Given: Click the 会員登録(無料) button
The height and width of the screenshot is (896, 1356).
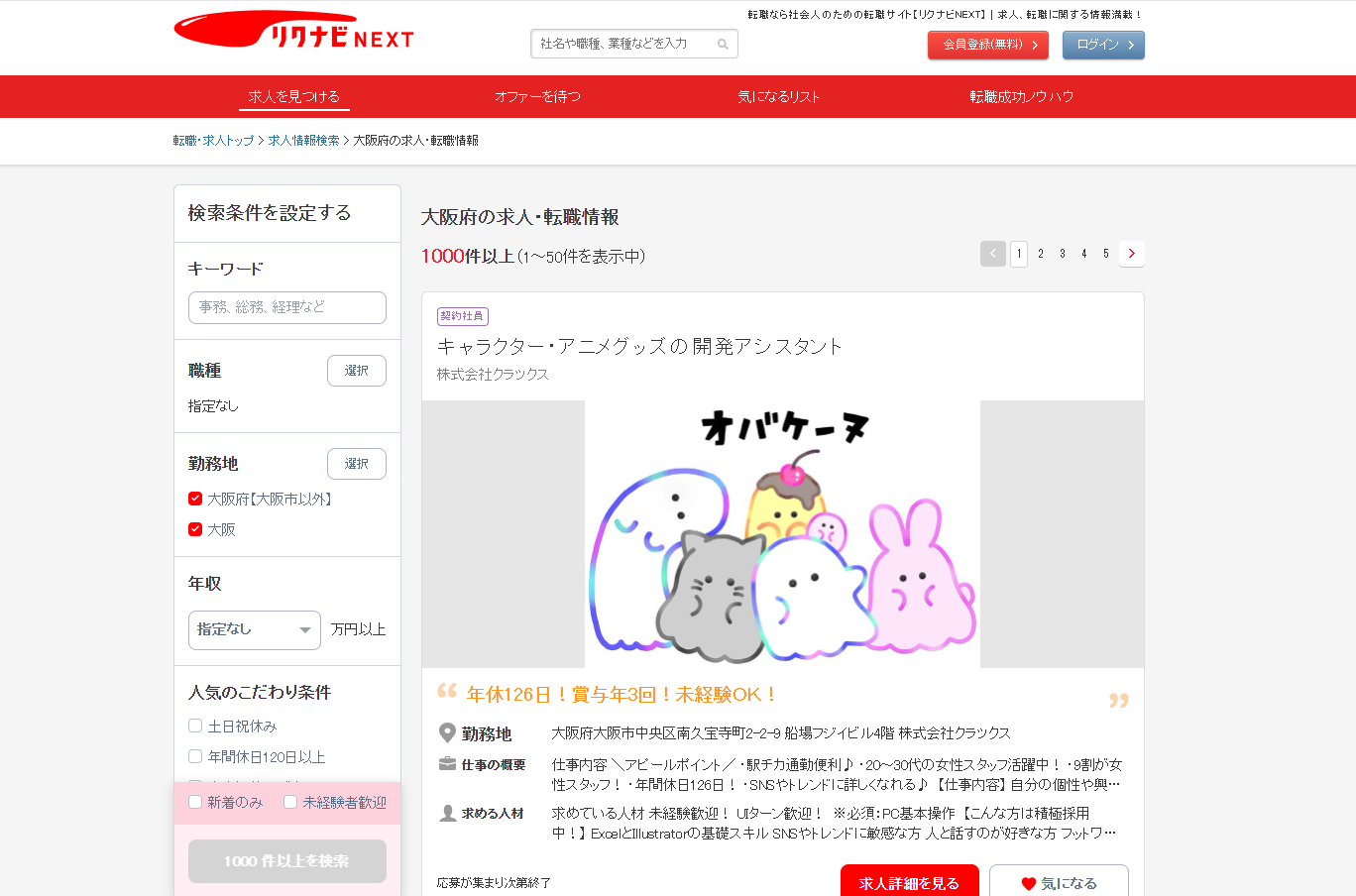Looking at the screenshot, I should (x=988, y=45).
